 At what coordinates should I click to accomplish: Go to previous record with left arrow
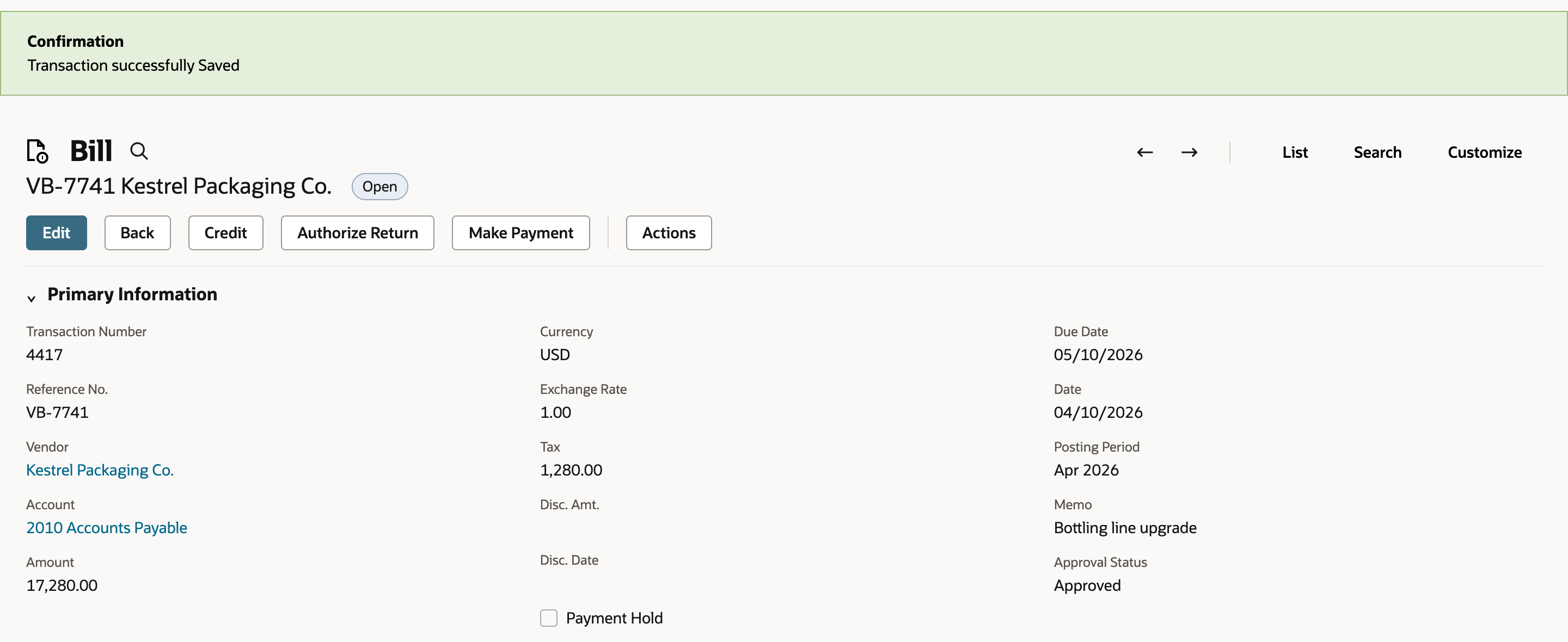(x=1145, y=152)
